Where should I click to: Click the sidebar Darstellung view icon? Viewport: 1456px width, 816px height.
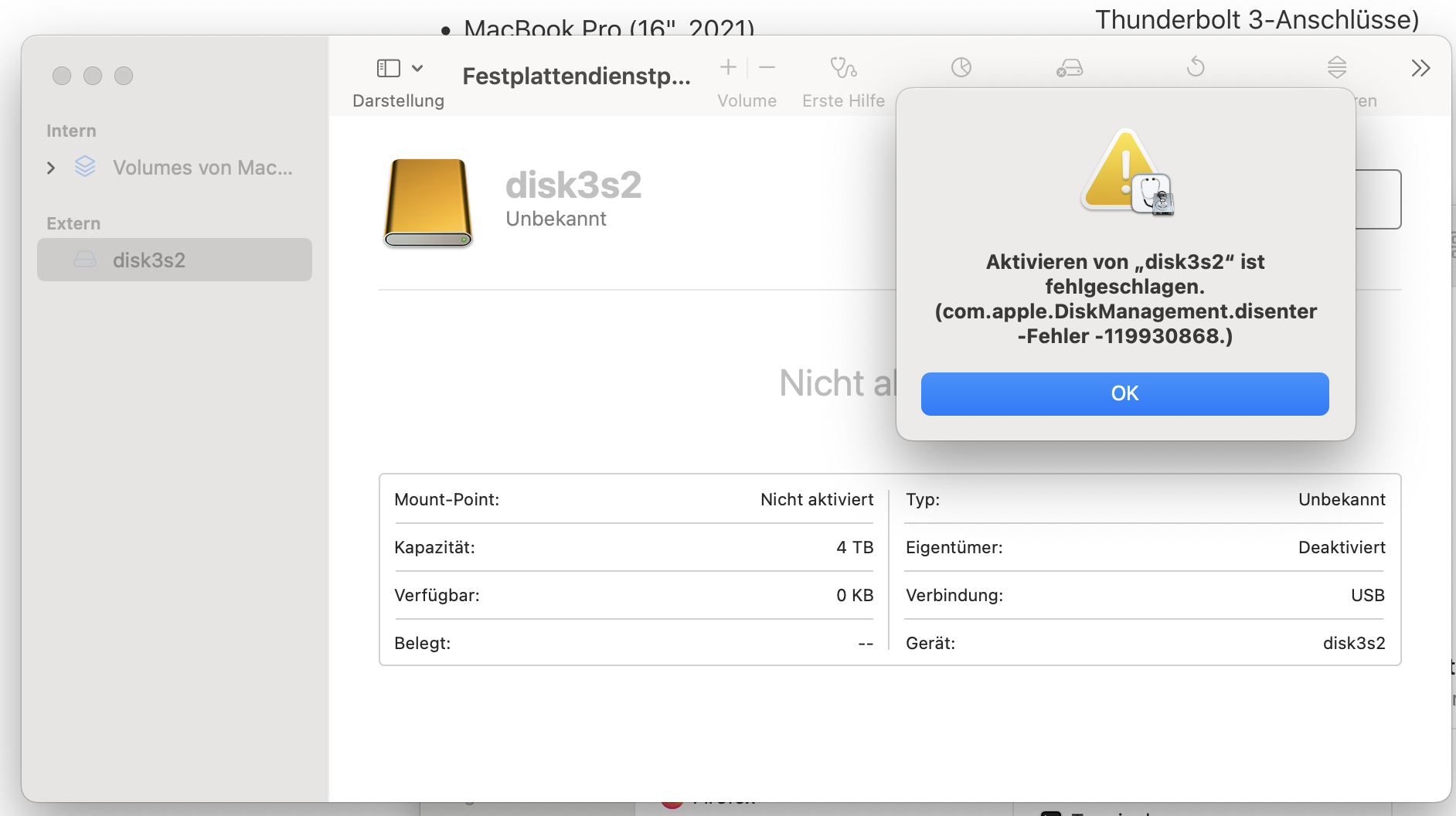388,68
